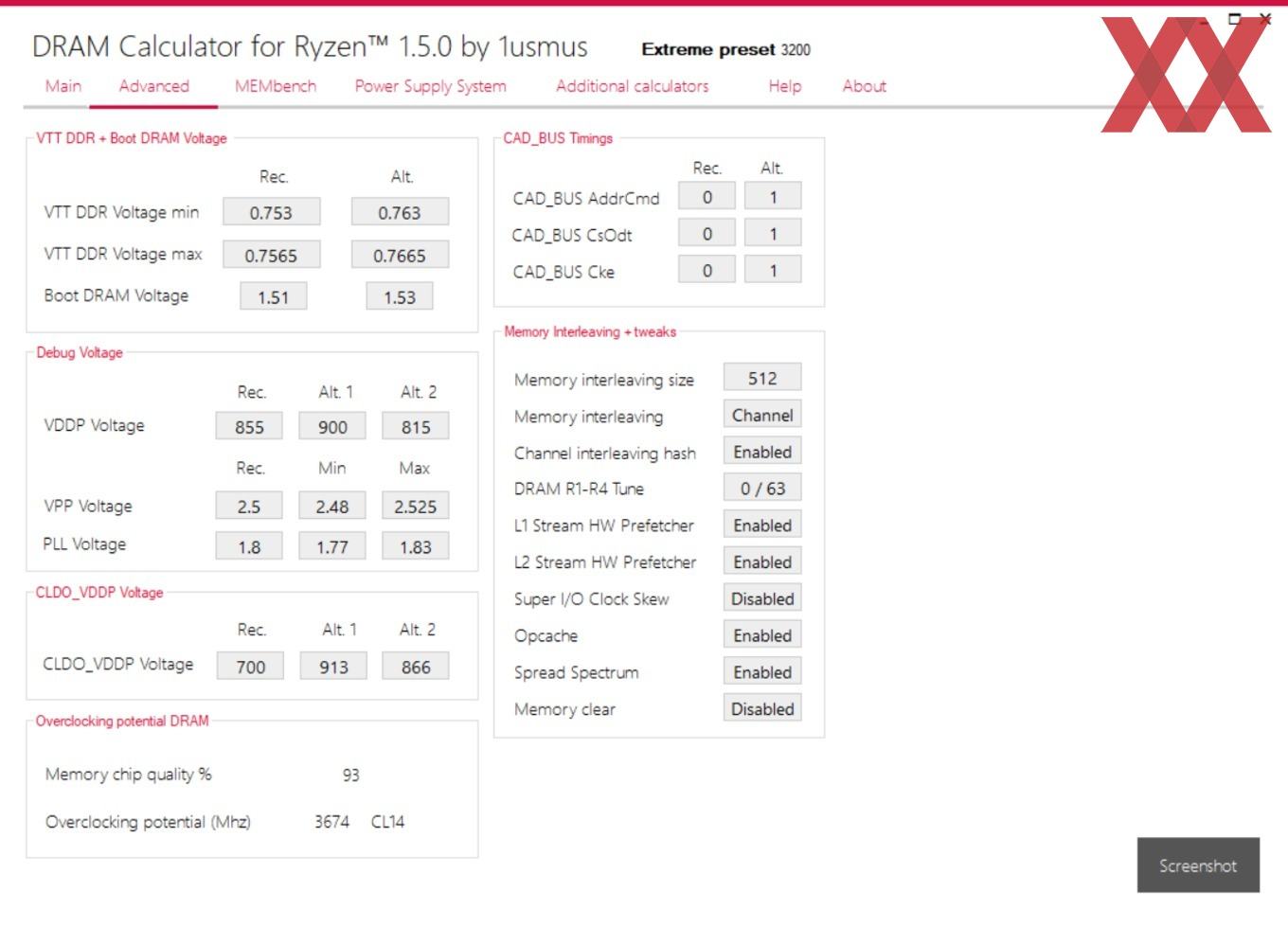Screen dimensions: 1288x944
Task: Click CAD_BUS CsOdt Rec. field
Action: pyautogui.click(x=707, y=234)
